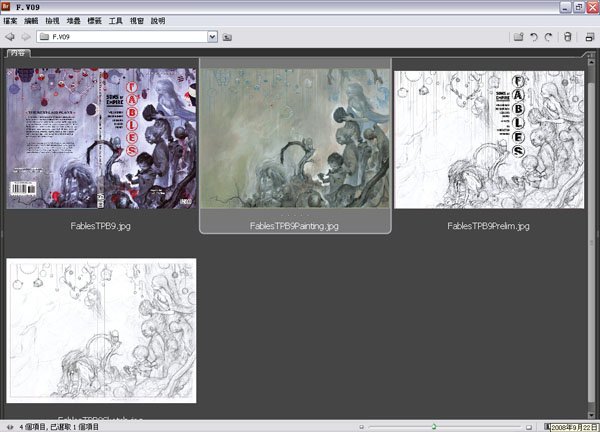Select the FablesTPB9Prelim.jpg thumbnail
This screenshot has height=432, width=600.
[488, 138]
